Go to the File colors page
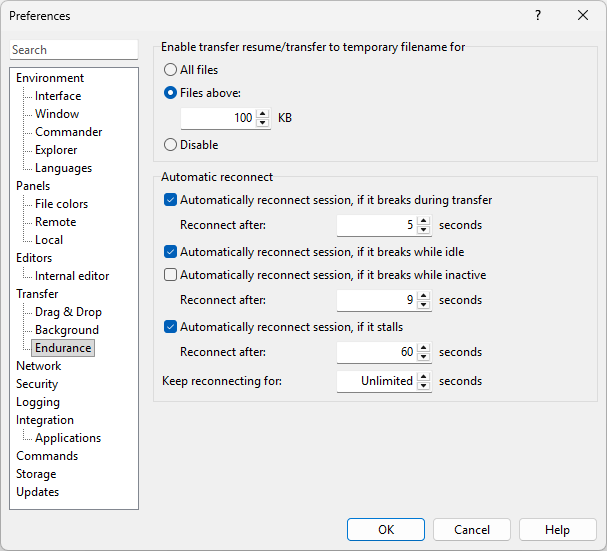This screenshot has width=607, height=551. point(61,204)
